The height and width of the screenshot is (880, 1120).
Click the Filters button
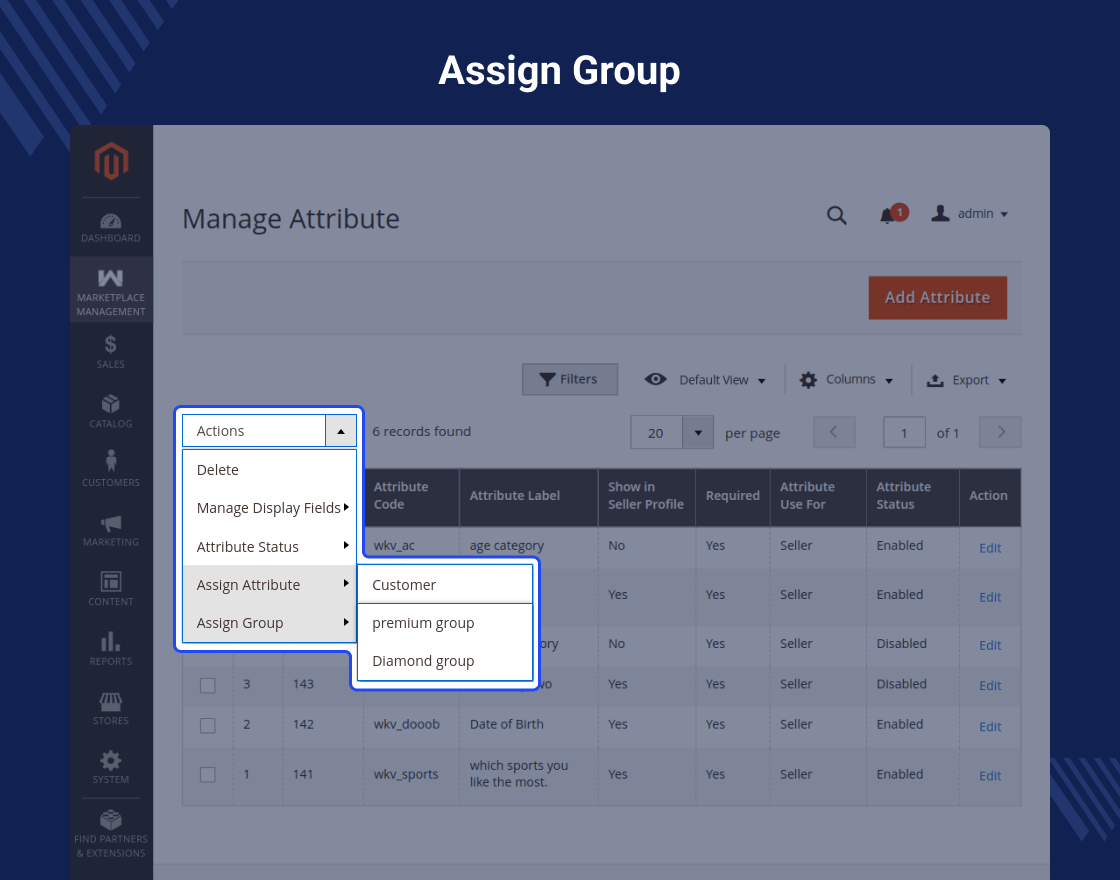(x=569, y=379)
